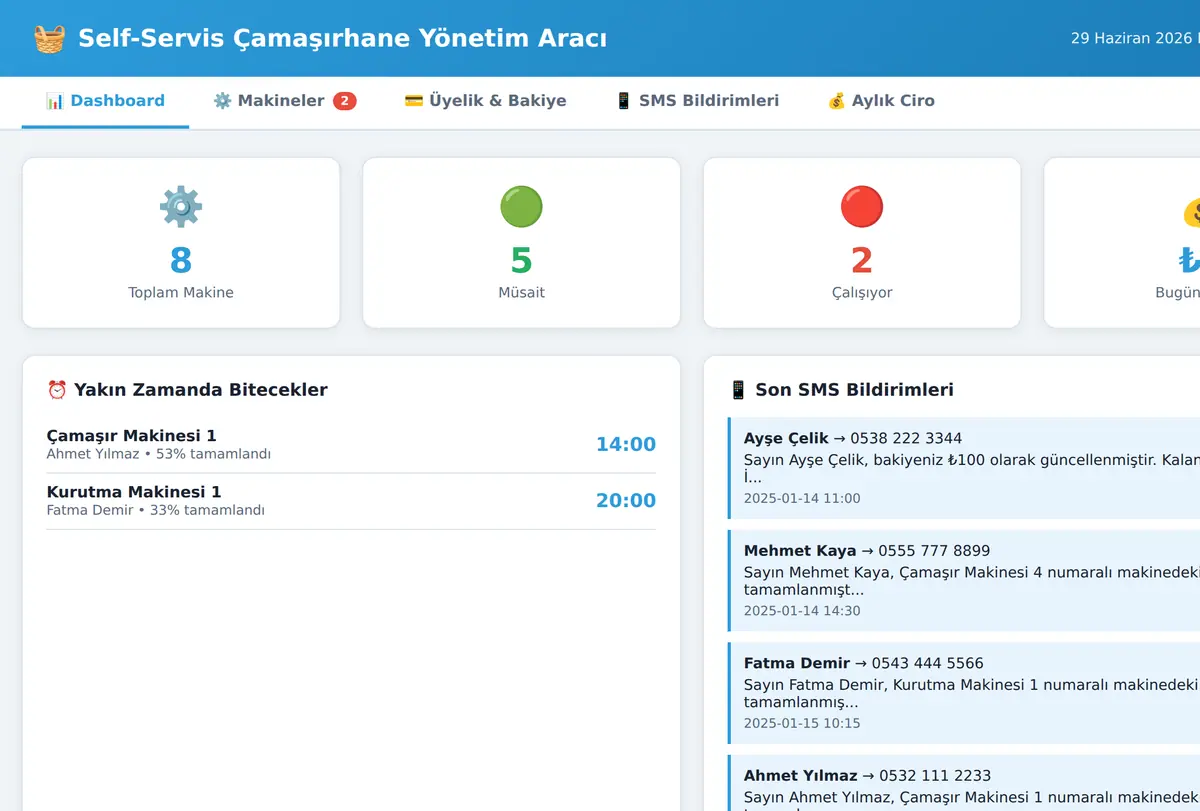
Task: Click the chart icon on Dashboard tab
Action: click(x=55, y=101)
